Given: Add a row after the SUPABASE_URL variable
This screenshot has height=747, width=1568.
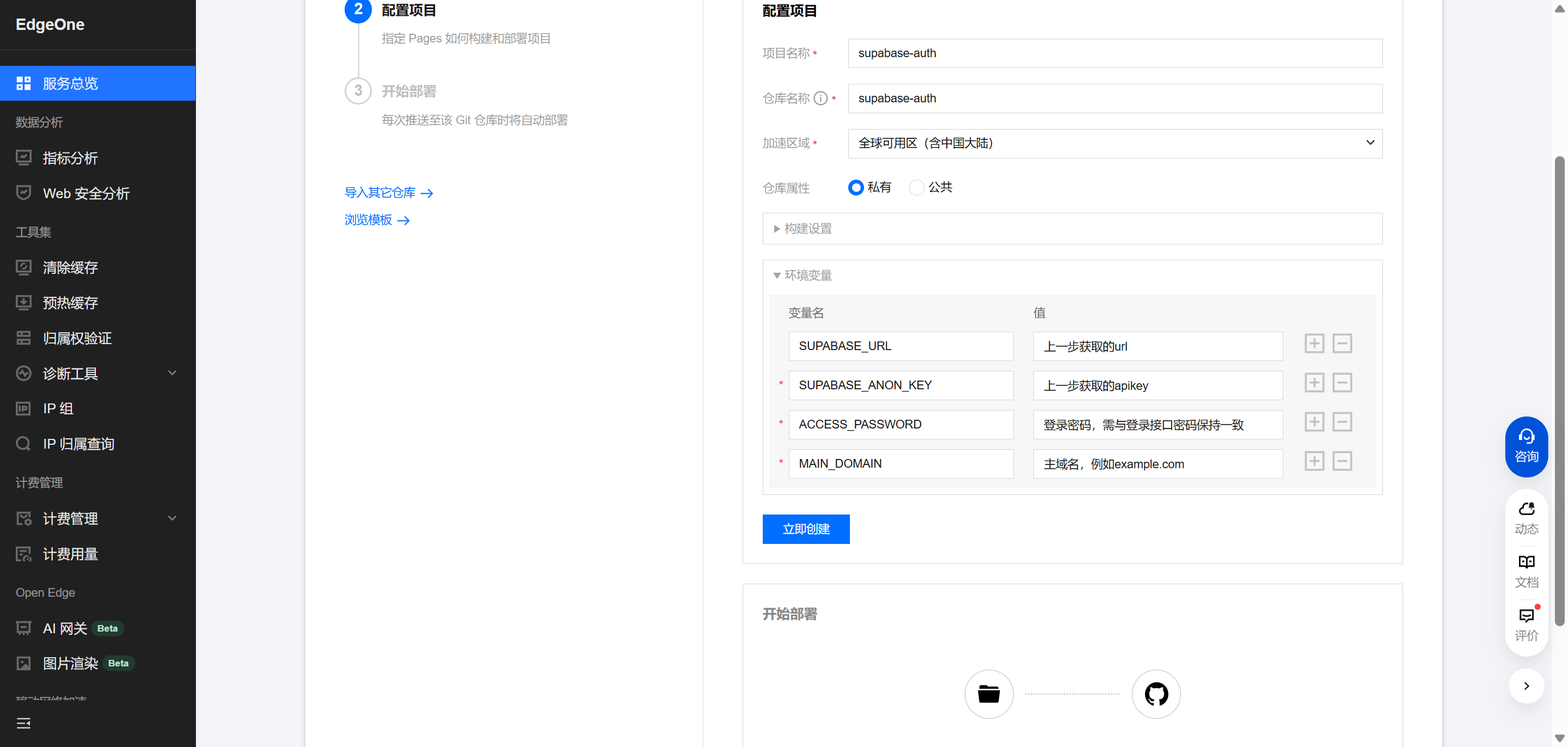Looking at the screenshot, I should [x=1314, y=344].
